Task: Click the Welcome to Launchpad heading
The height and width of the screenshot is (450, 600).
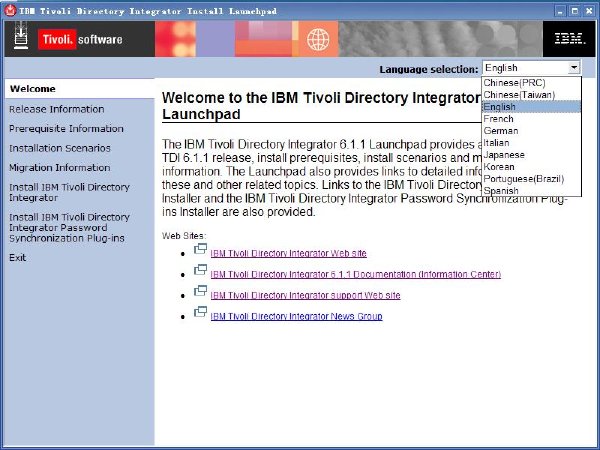Action: [x=321, y=106]
